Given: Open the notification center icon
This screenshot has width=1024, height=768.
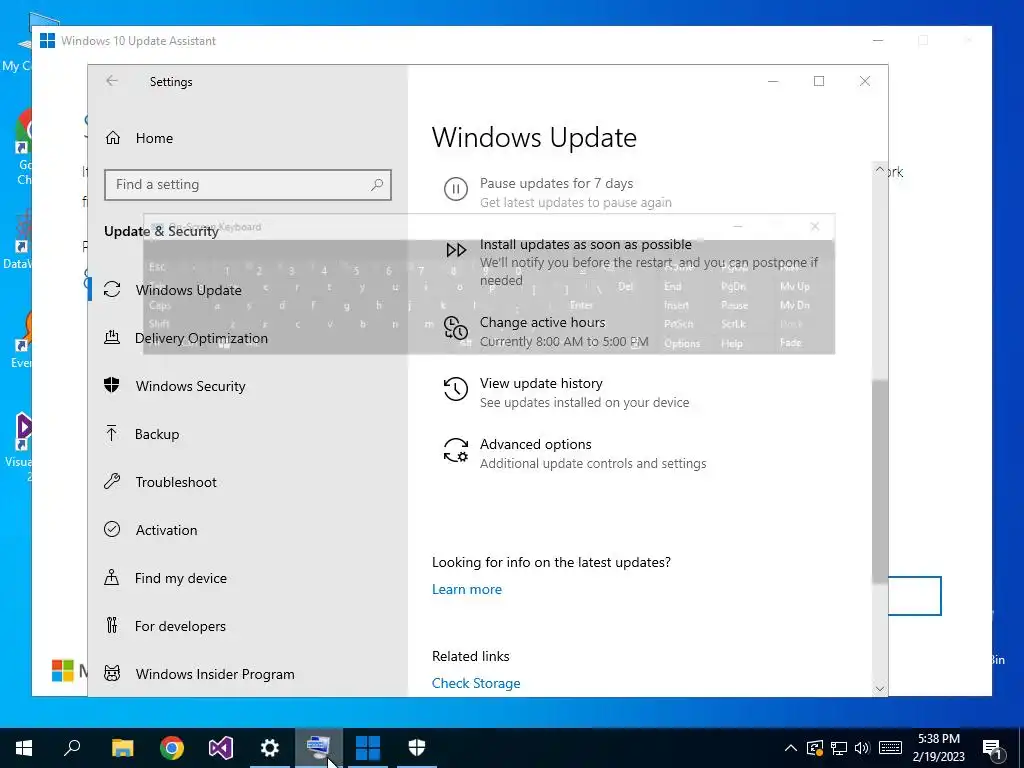Looking at the screenshot, I should [992, 748].
